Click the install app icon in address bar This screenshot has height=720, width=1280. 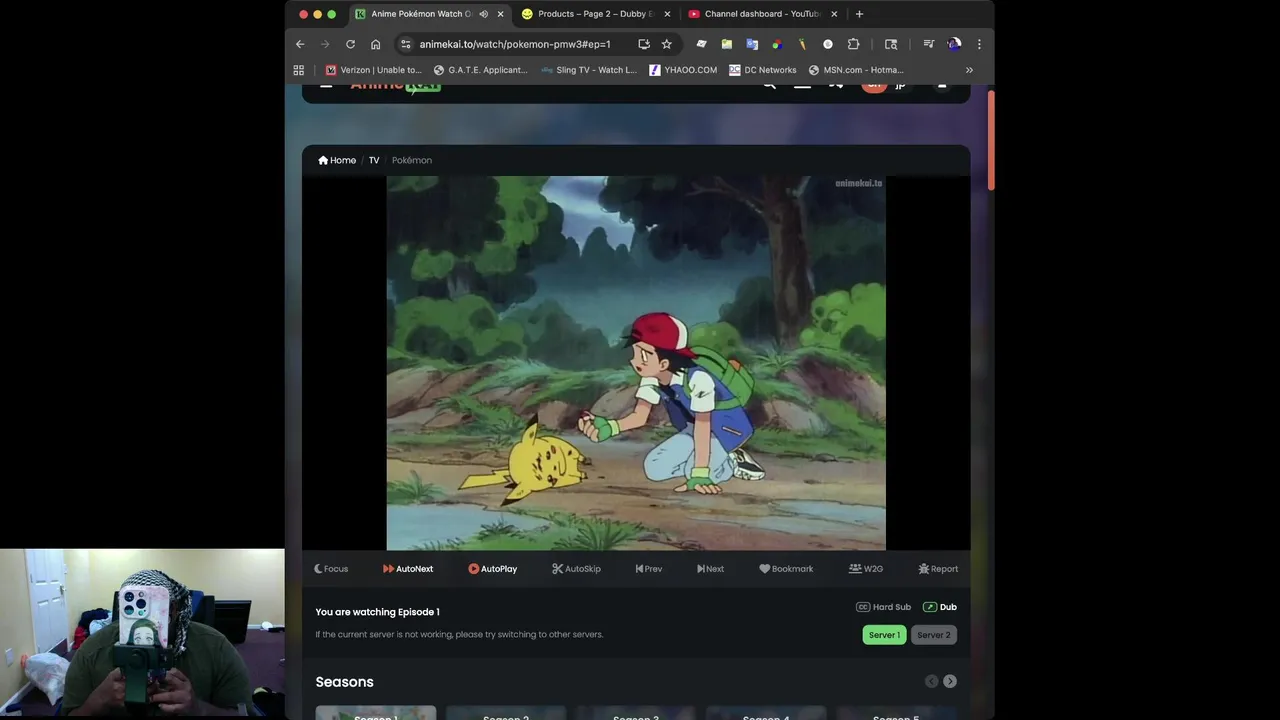[x=644, y=44]
